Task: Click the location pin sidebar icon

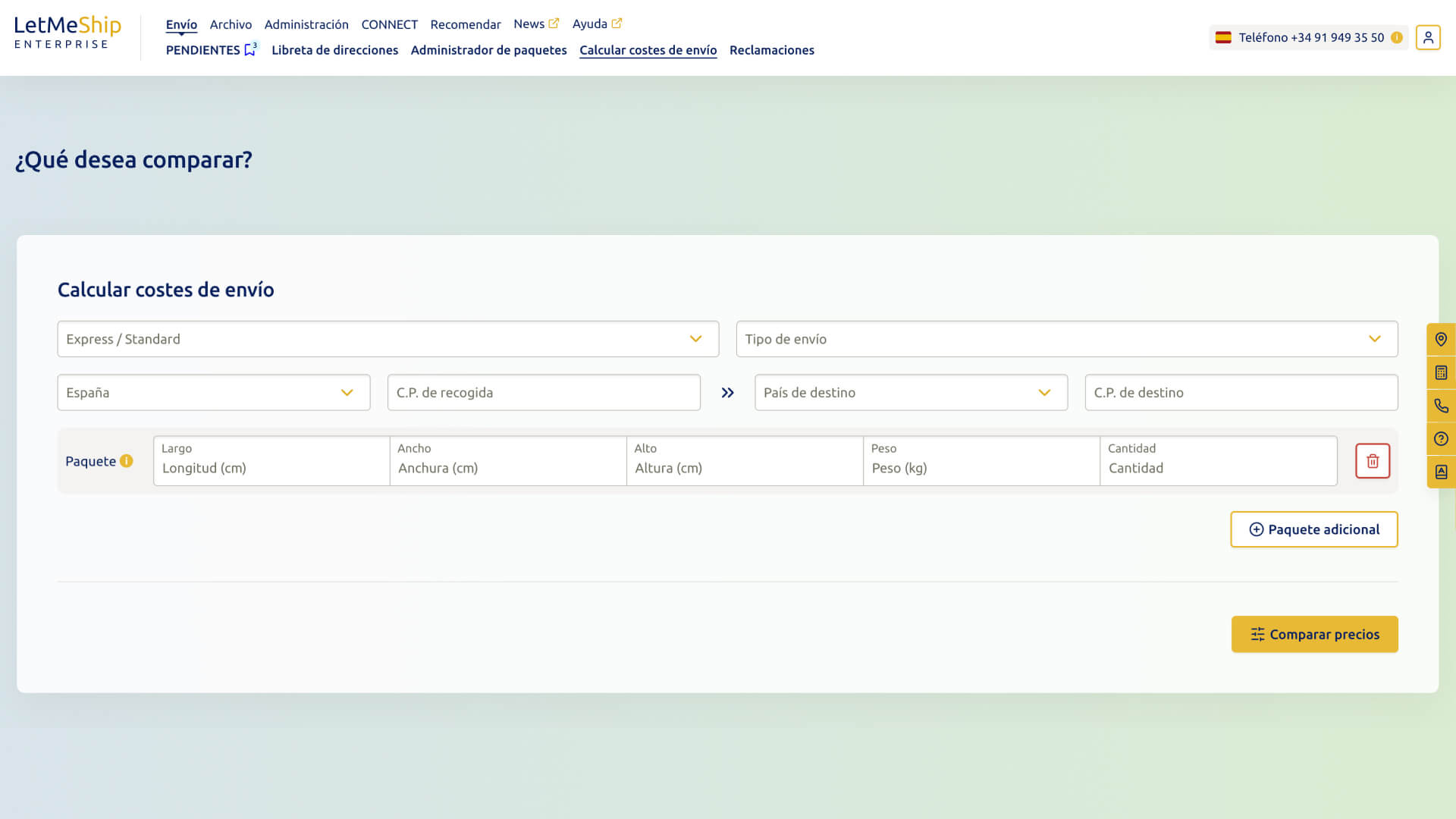Action: coord(1441,340)
